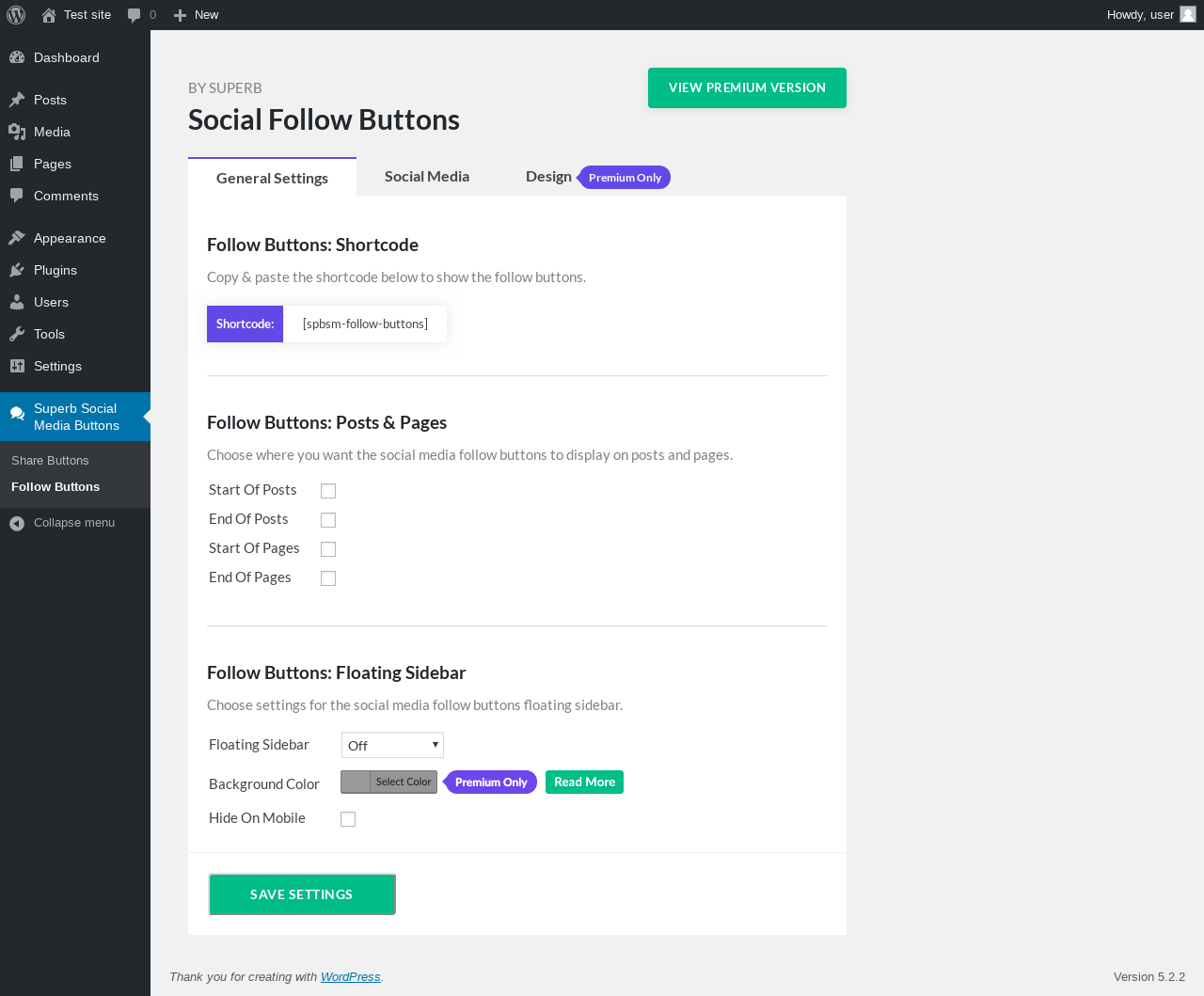Open the Floating Sidebar dropdown

(x=392, y=745)
